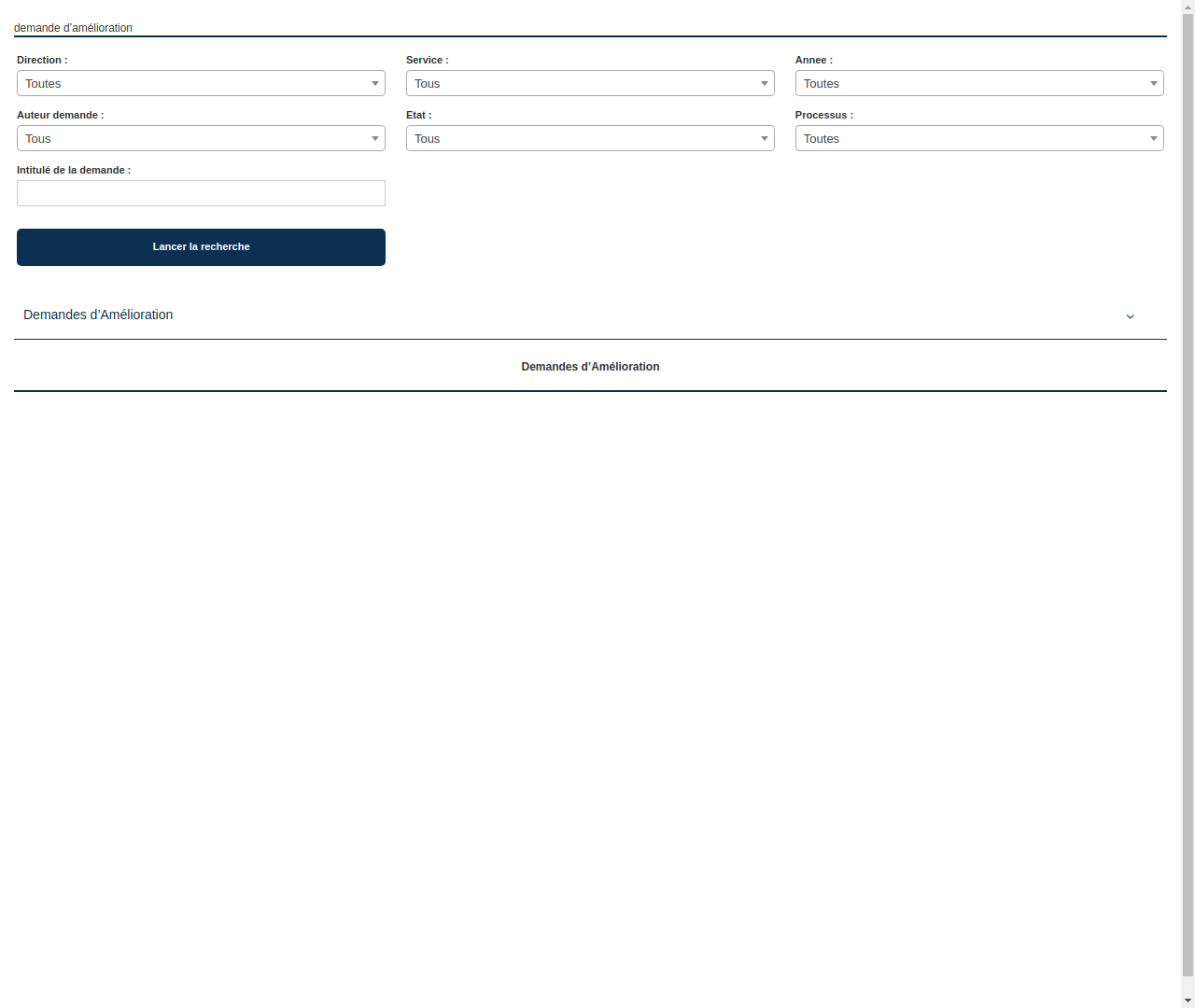The height and width of the screenshot is (1008, 1195).
Task: Click the bold Demandes d'Amélioration results header
Action: 590,367
